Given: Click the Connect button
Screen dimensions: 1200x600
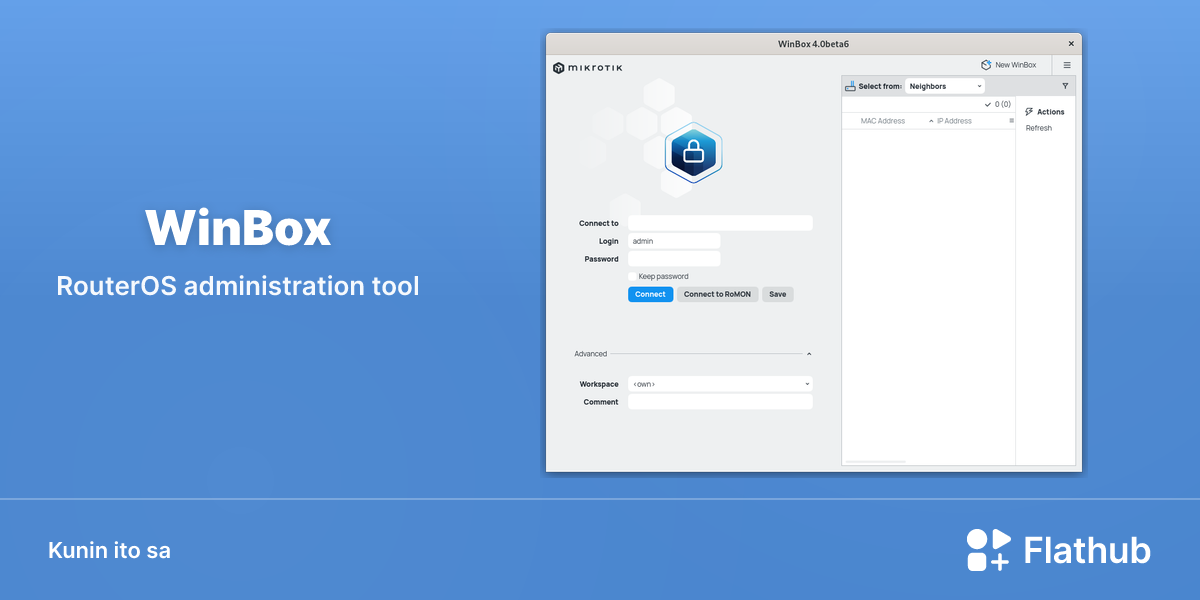Looking at the screenshot, I should (650, 294).
